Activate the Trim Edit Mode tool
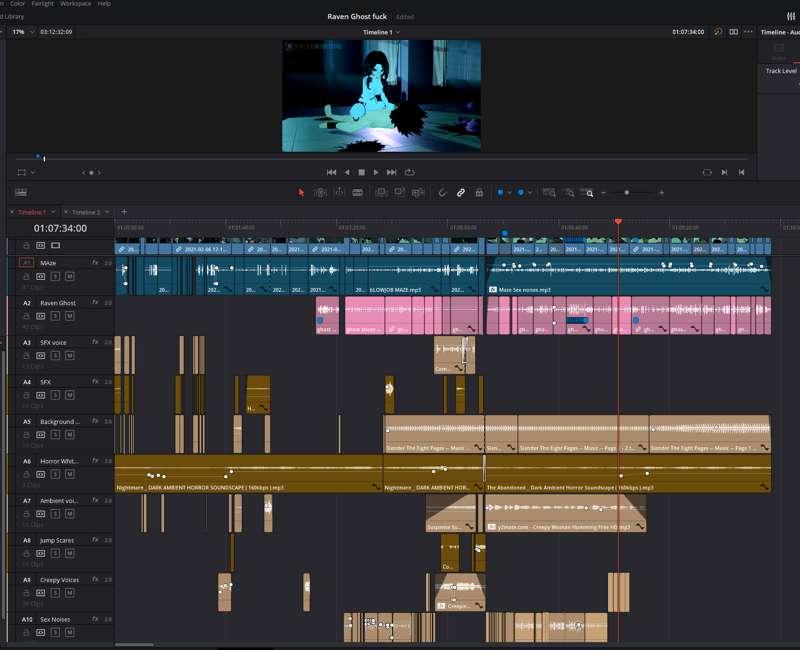 pyautogui.click(x=320, y=192)
